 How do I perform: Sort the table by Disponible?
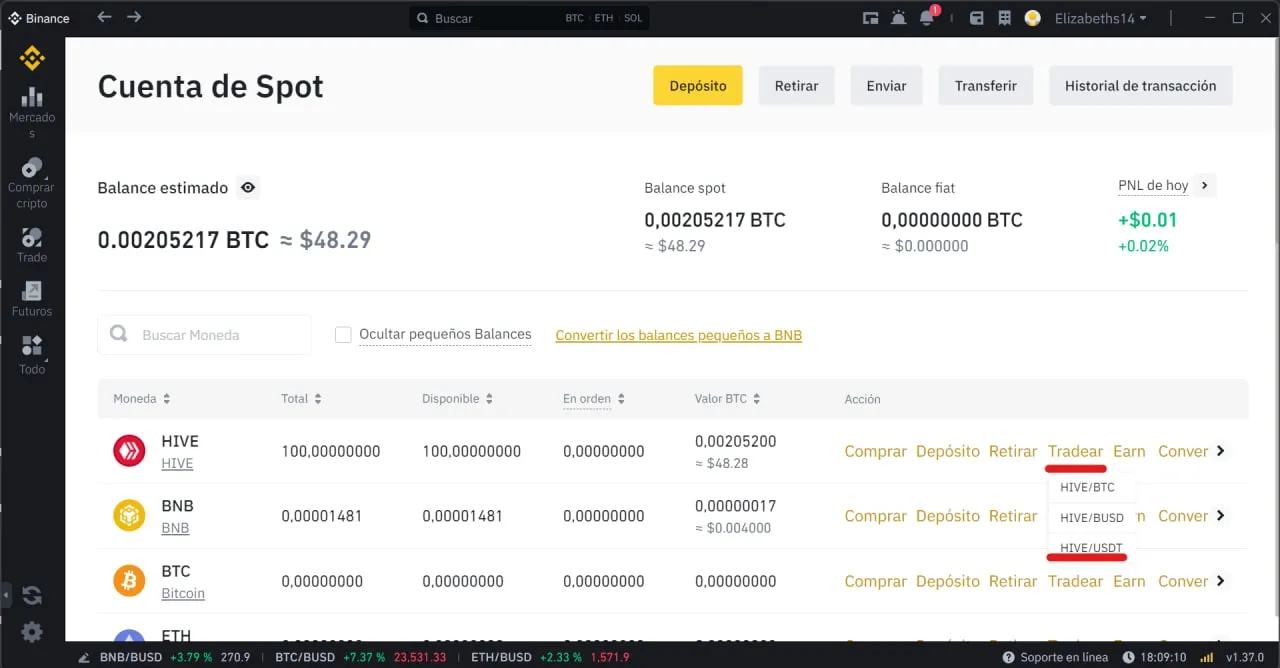coord(458,398)
